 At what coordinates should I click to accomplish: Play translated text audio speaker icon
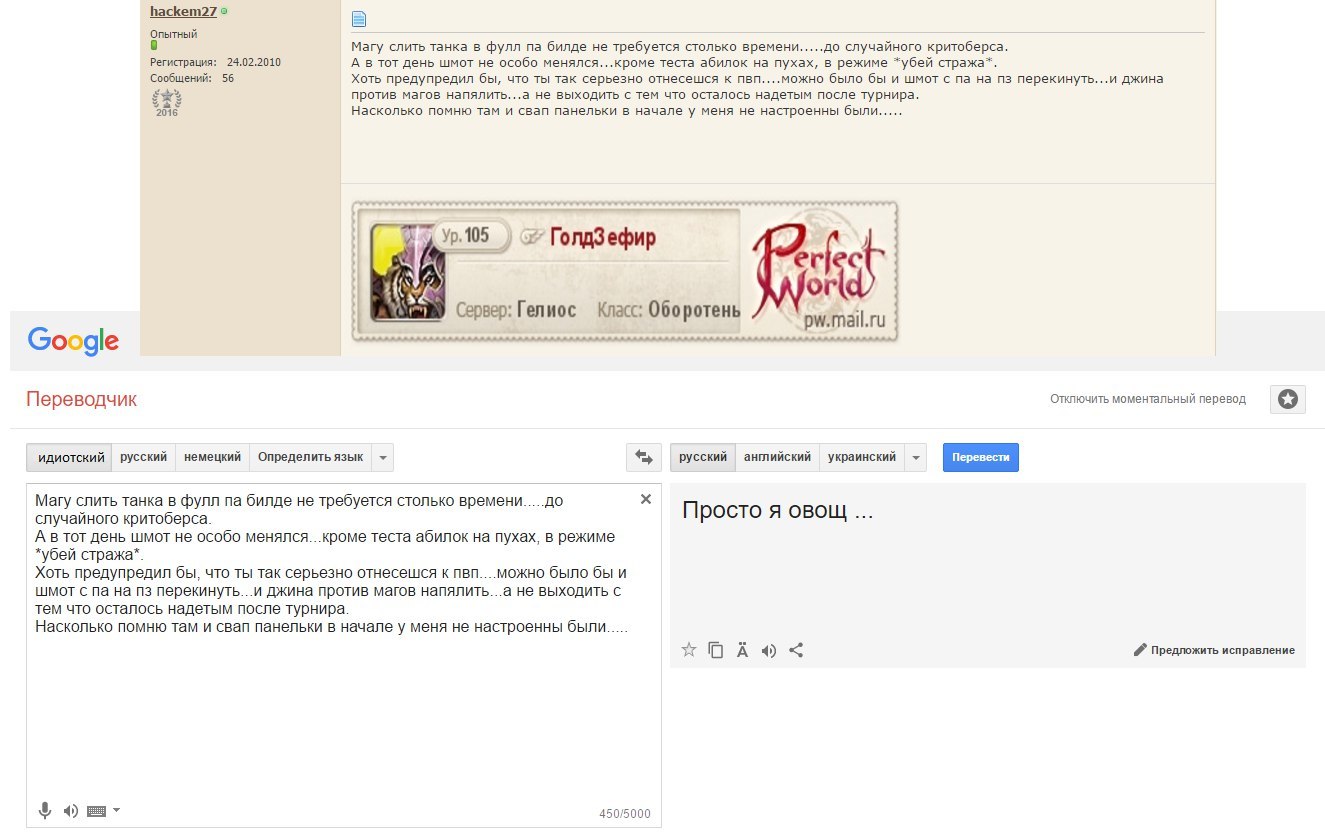[x=768, y=650]
